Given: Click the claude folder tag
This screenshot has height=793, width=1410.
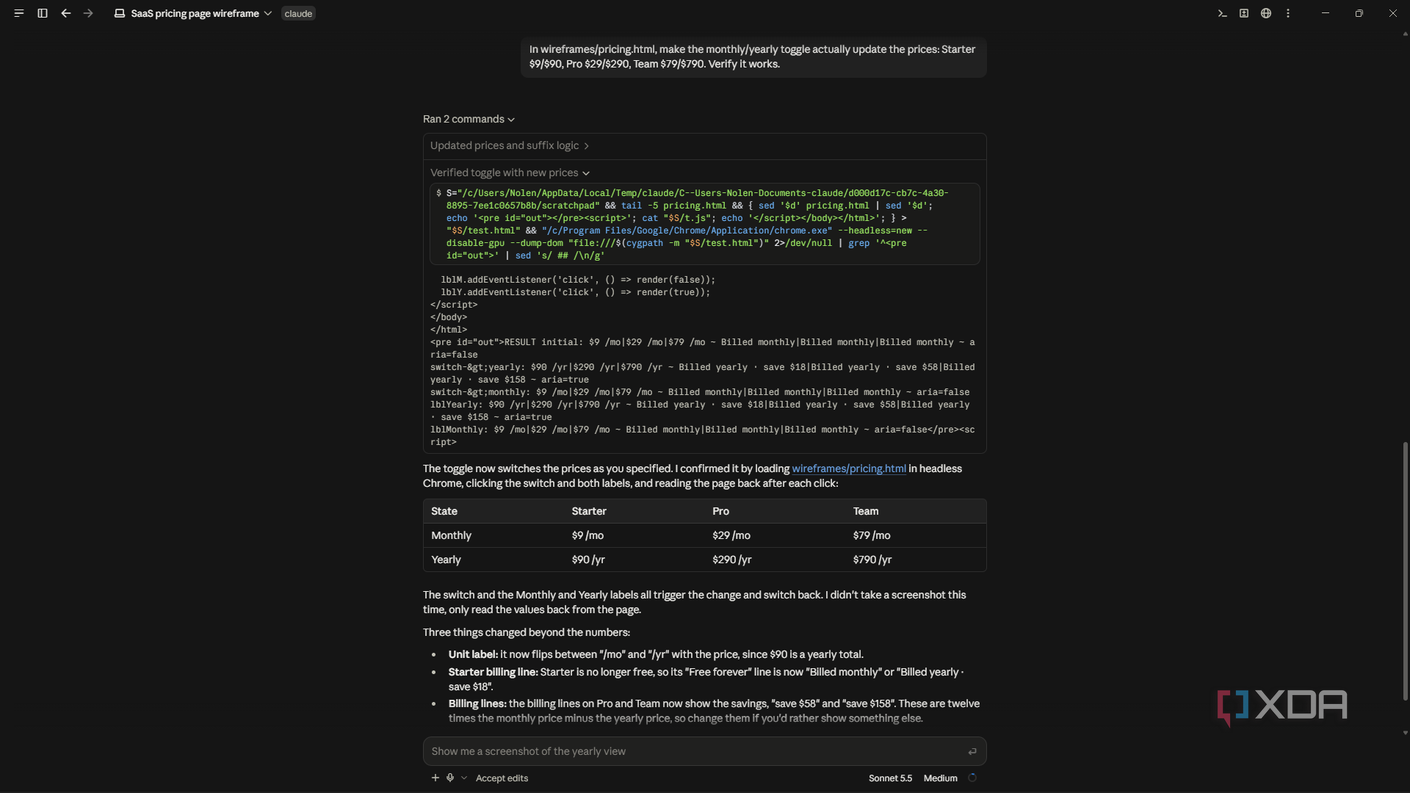Looking at the screenshot, I should (x=298, y=13).
